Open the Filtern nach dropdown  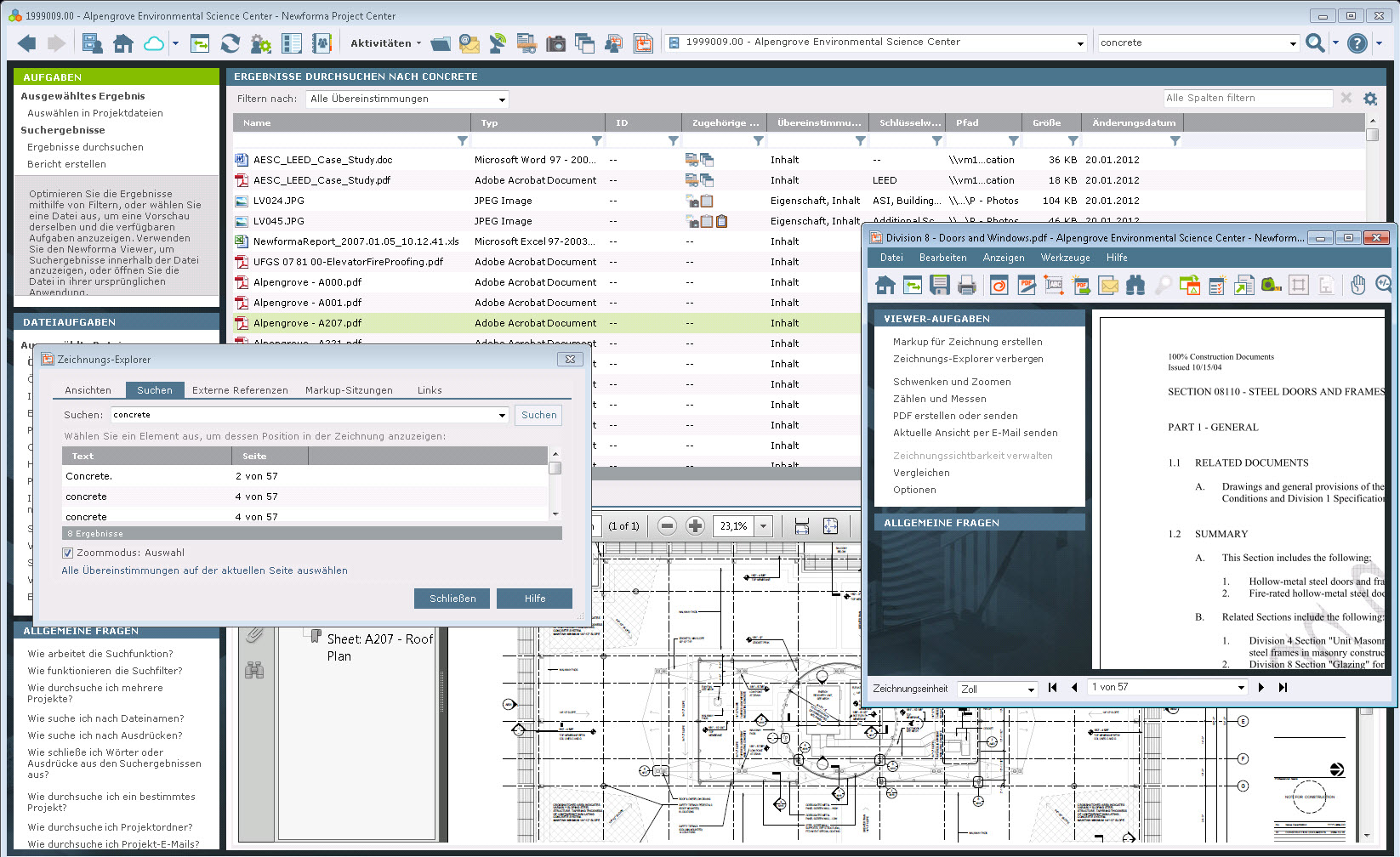point(407,99)
